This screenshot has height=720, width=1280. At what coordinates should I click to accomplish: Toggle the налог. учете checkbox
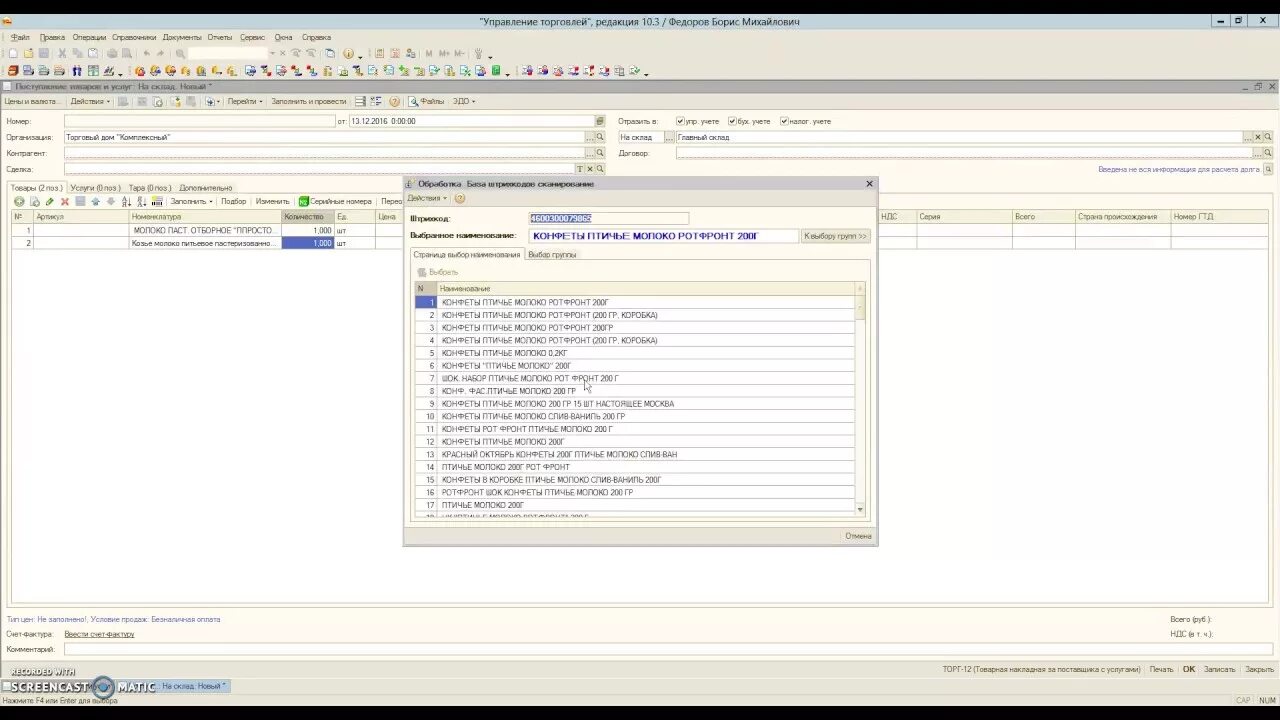click(x=785, y=121)
